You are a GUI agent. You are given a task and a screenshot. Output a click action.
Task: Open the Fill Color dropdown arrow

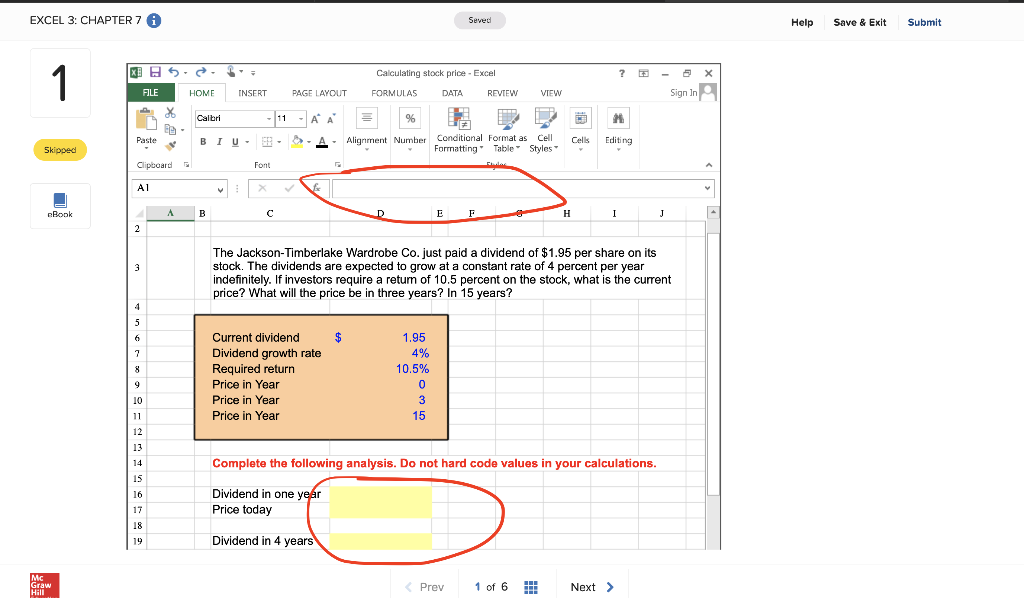point(308,141)
